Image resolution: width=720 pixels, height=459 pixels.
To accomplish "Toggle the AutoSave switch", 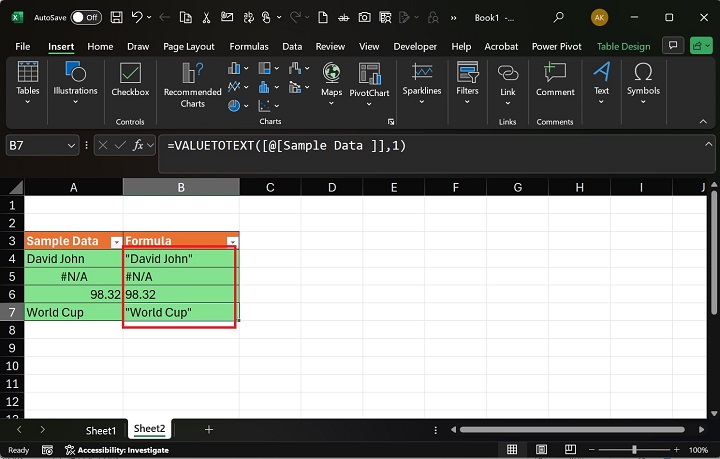I will pos(86,17).
